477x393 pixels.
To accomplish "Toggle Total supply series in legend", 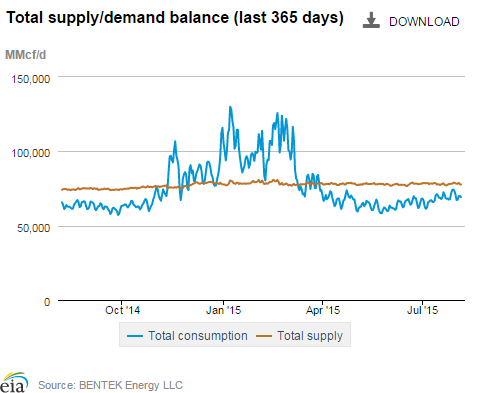I will [x=299, y=336].
